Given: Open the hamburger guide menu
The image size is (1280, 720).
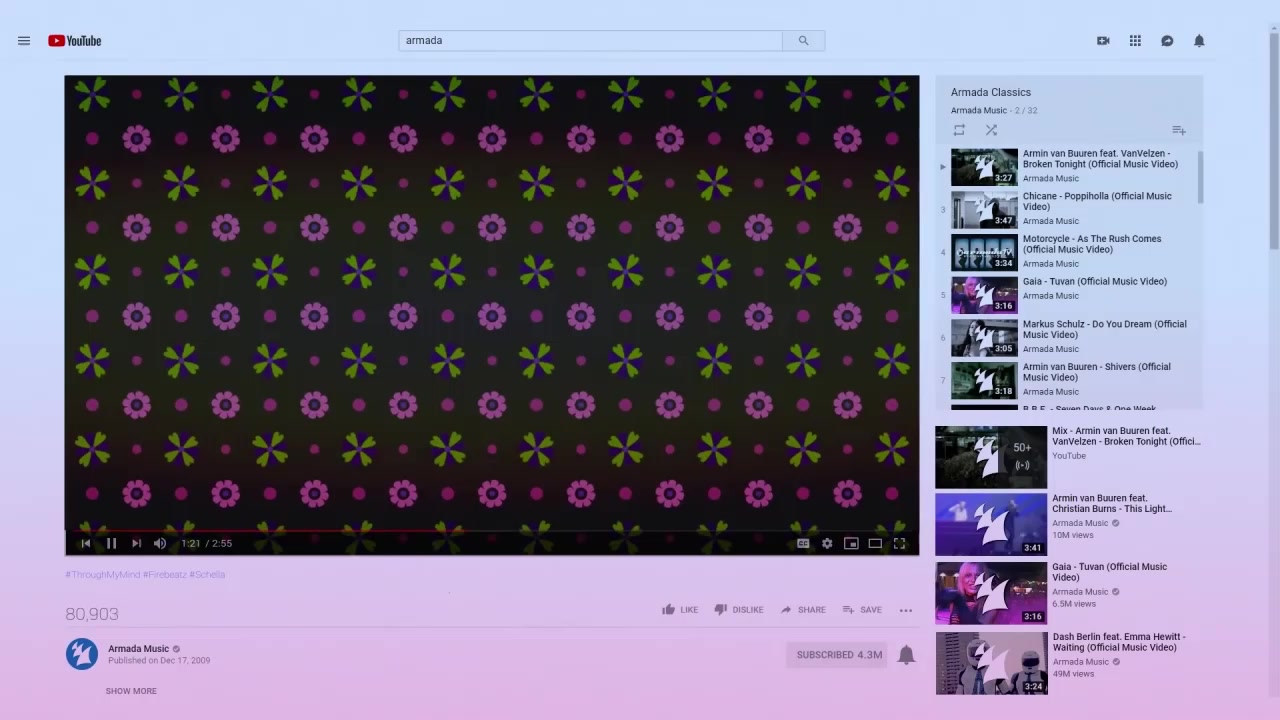Looking at the screenshot, I should 24,41.
